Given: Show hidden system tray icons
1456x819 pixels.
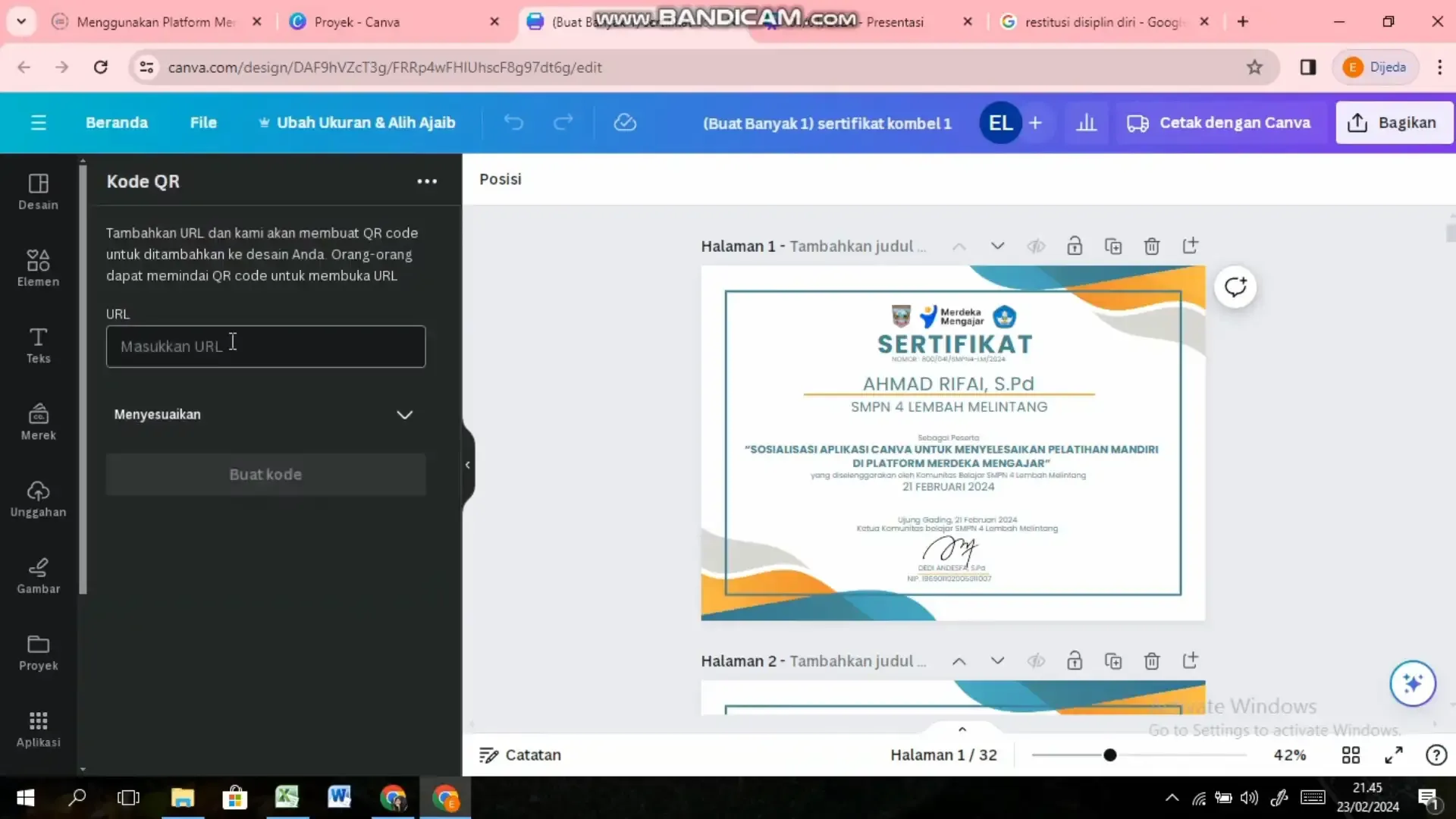Looking at the screenshot, I should [1172, 798].
